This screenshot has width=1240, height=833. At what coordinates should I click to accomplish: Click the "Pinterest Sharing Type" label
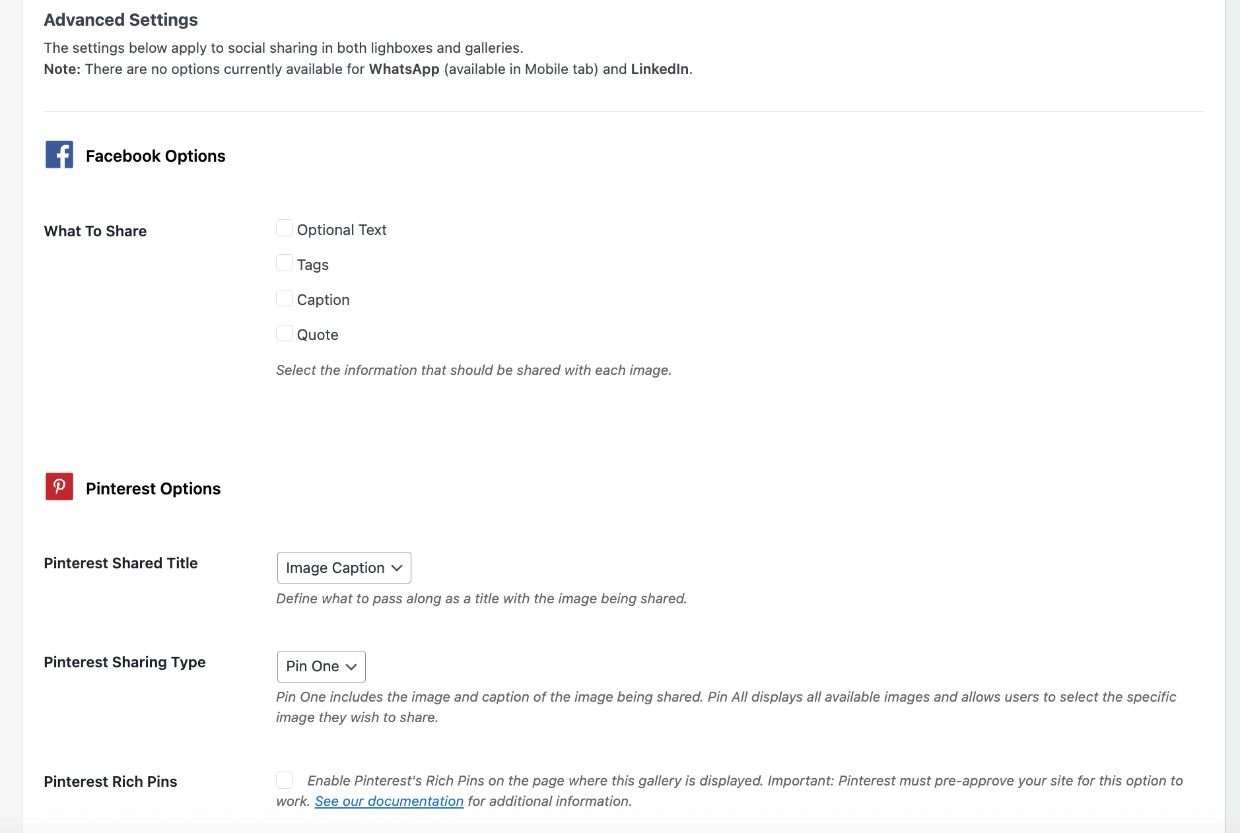[x=125, y=662]
